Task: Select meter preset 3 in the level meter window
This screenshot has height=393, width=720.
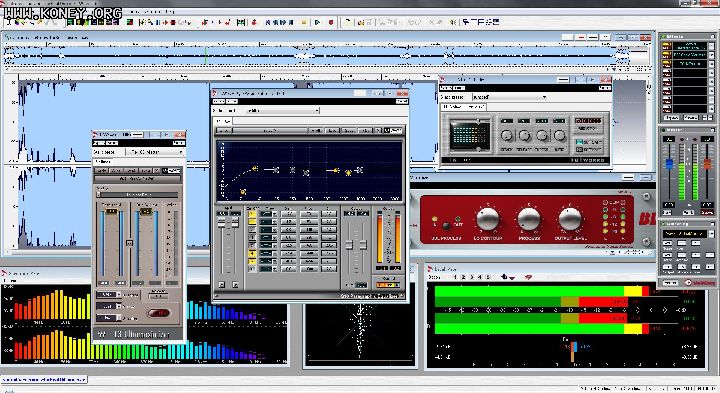Action: [472, 277]
